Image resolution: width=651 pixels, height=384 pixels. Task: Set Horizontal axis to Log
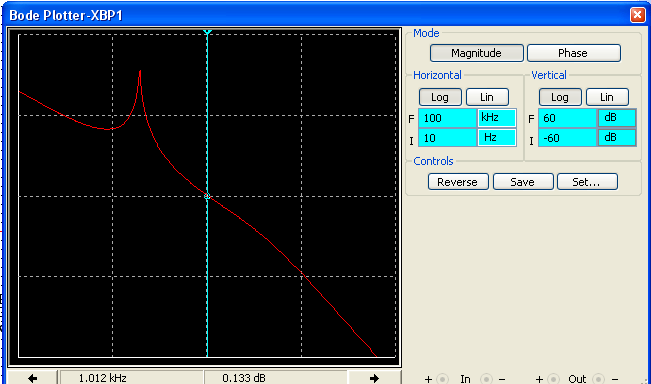(x=440, y=97)
